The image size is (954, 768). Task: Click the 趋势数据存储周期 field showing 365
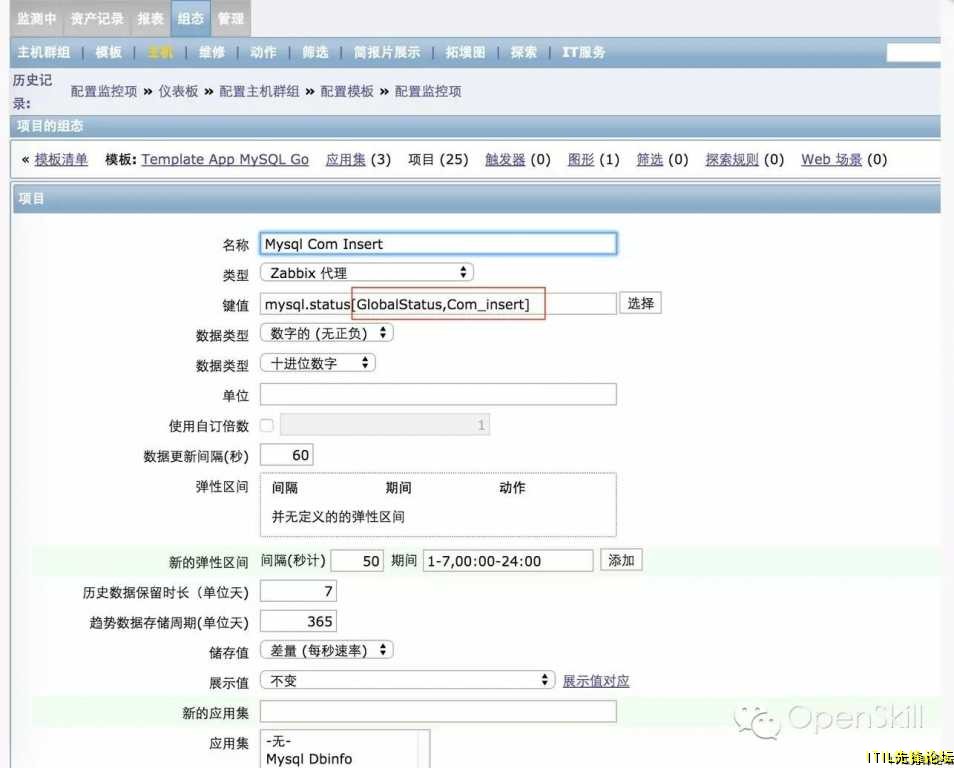pos(298,621)
